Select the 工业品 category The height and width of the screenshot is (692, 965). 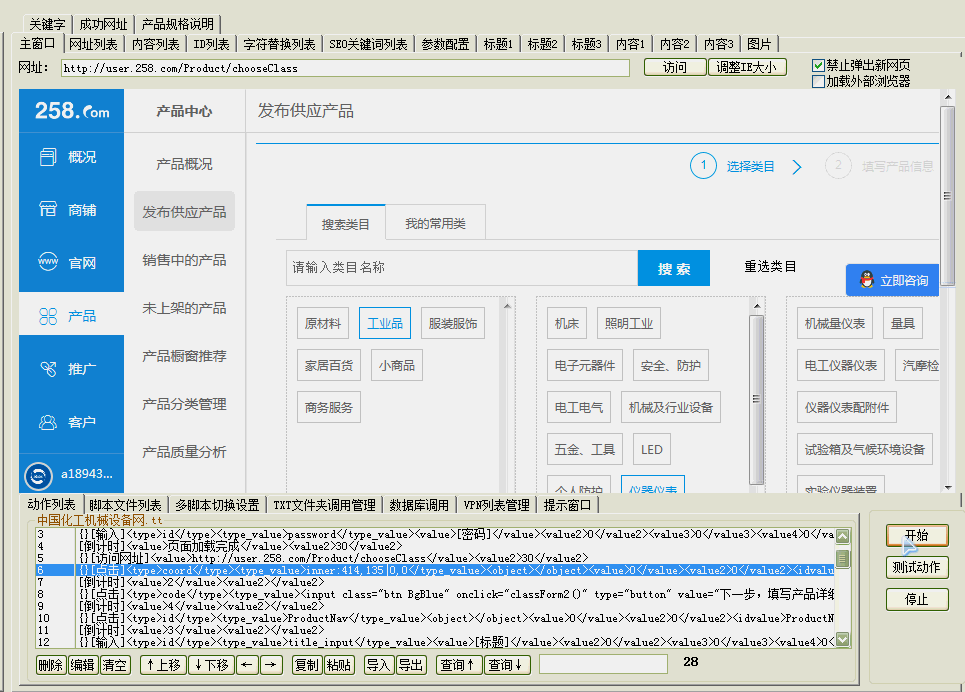click(385, 323)
